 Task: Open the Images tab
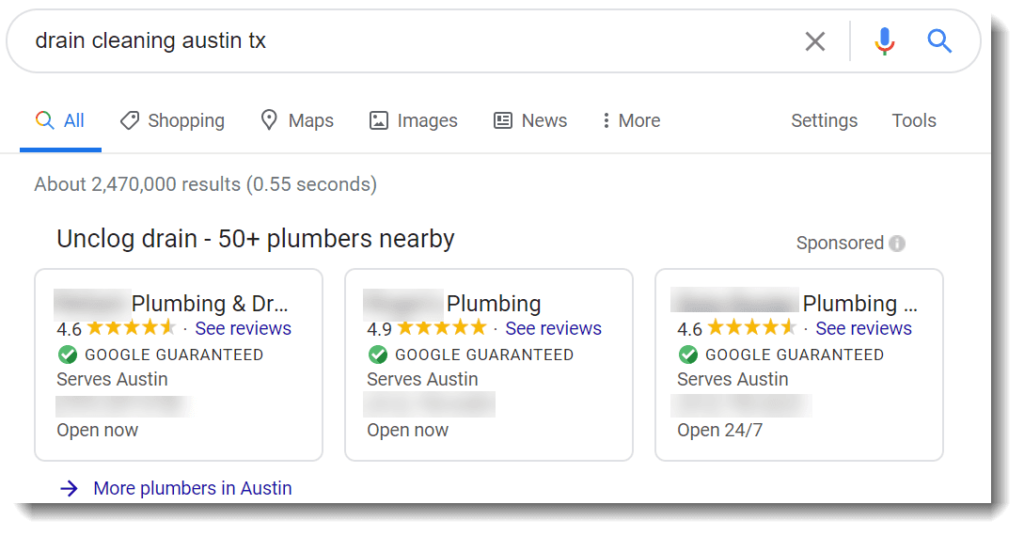pyautogui.click(x=413, y=120)
